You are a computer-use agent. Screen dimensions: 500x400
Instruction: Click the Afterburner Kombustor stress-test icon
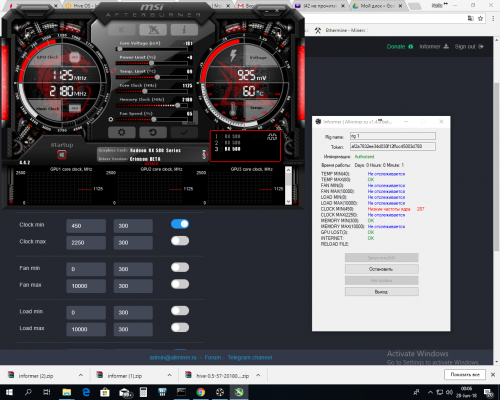(x=153, y=30)
